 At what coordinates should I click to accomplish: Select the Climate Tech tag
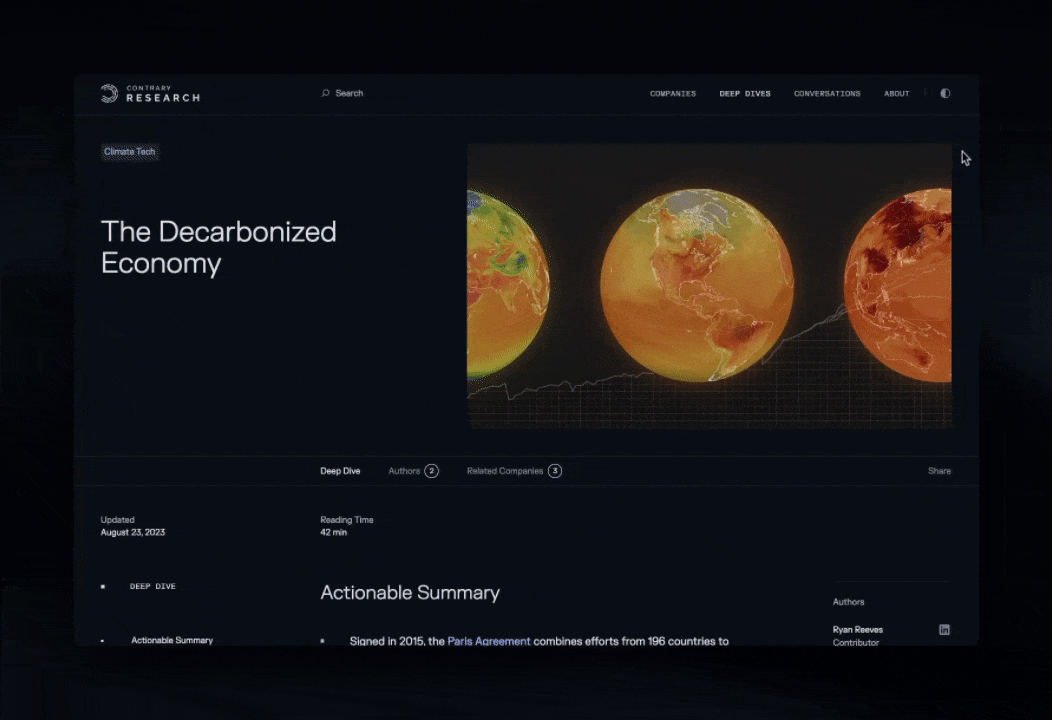click(130, 152)
